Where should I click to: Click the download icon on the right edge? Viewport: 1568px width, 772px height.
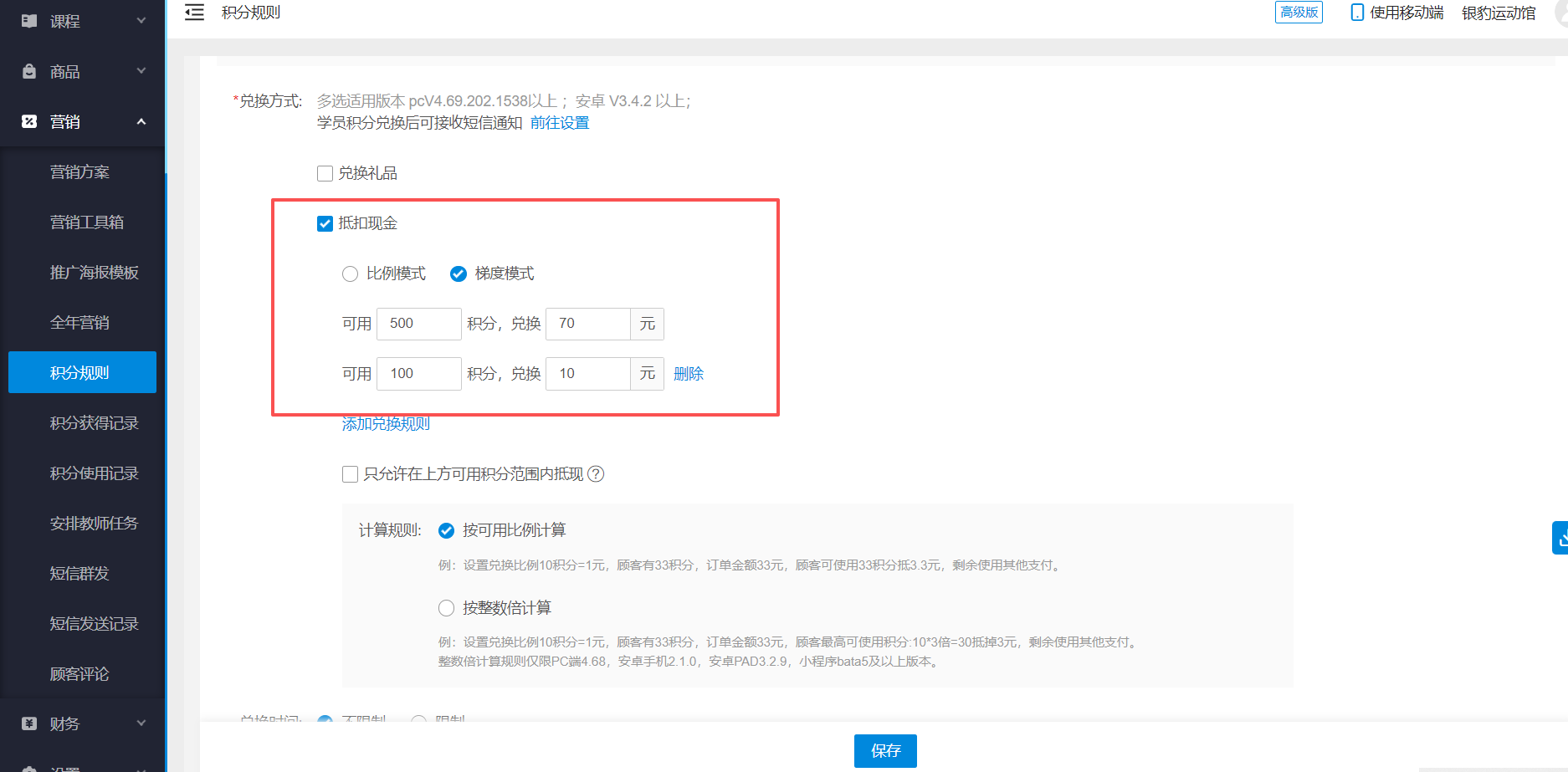[1561, 538]
